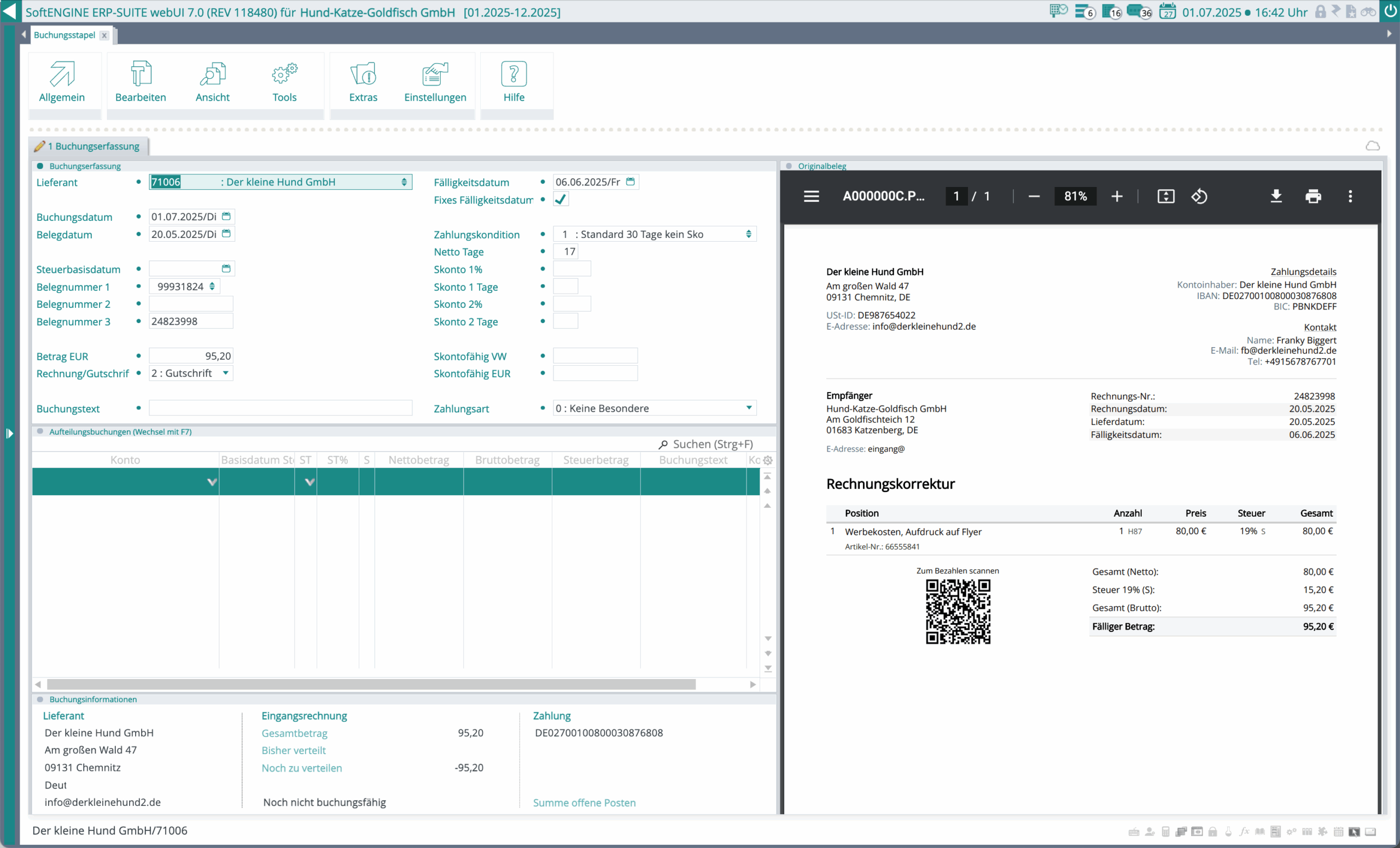Image resolution: width=1400 pixels, height=848 pixels.
Task: Click the Summe offene Posten link
Action: (x=584, y=803)
